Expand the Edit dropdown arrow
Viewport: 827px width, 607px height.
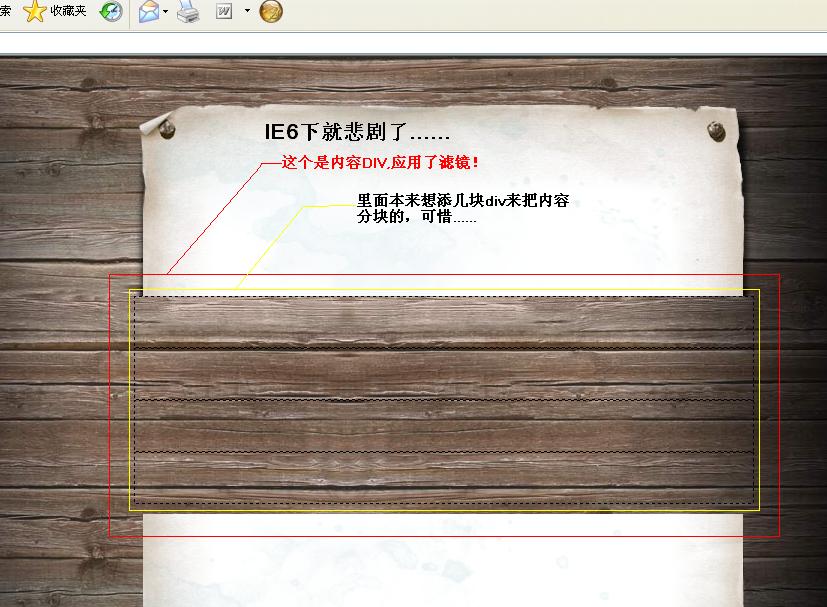point(247,11)
